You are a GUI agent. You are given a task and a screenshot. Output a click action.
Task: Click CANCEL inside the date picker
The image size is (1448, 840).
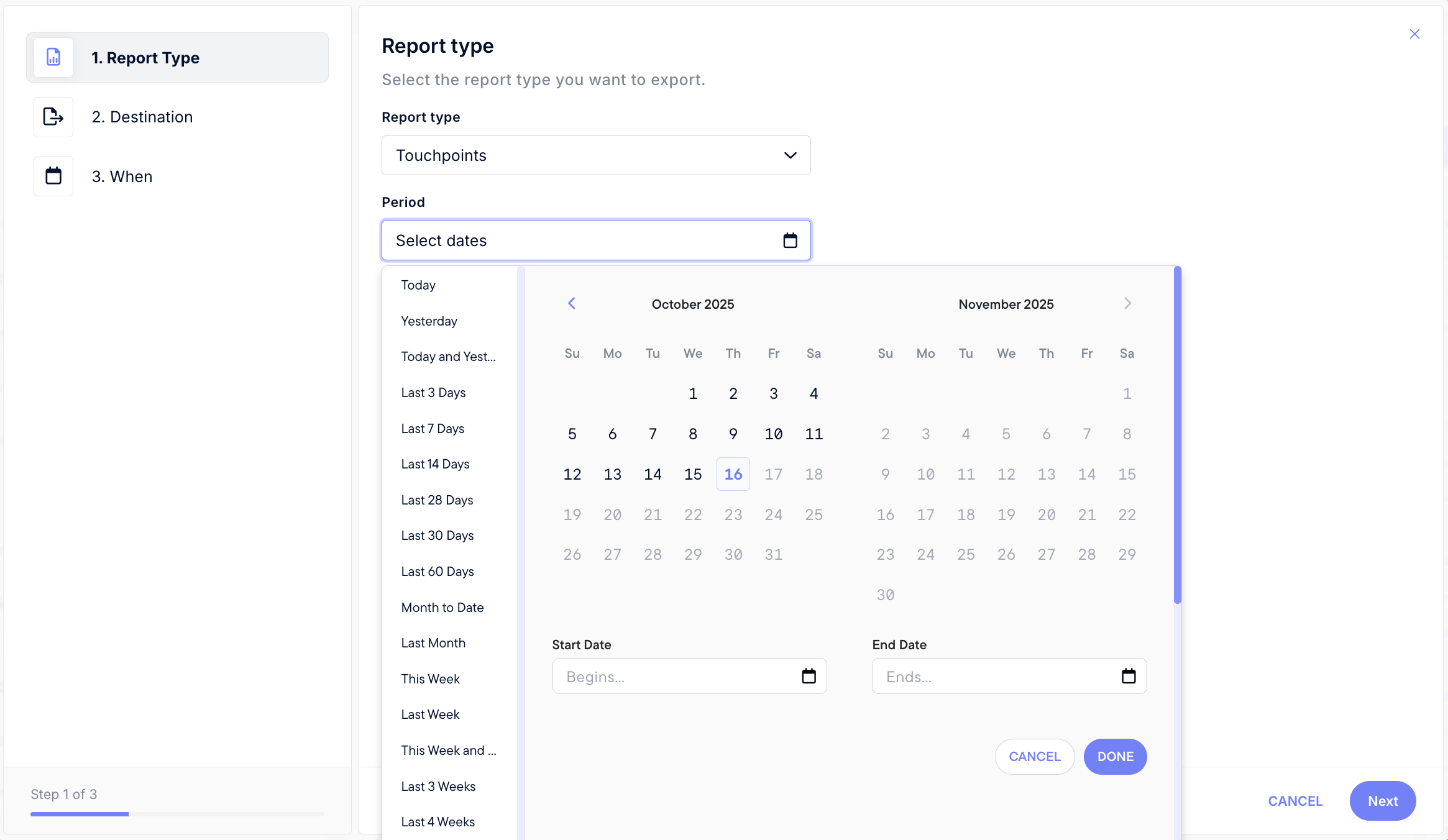pyautogui.click(x=1034, y=757)
